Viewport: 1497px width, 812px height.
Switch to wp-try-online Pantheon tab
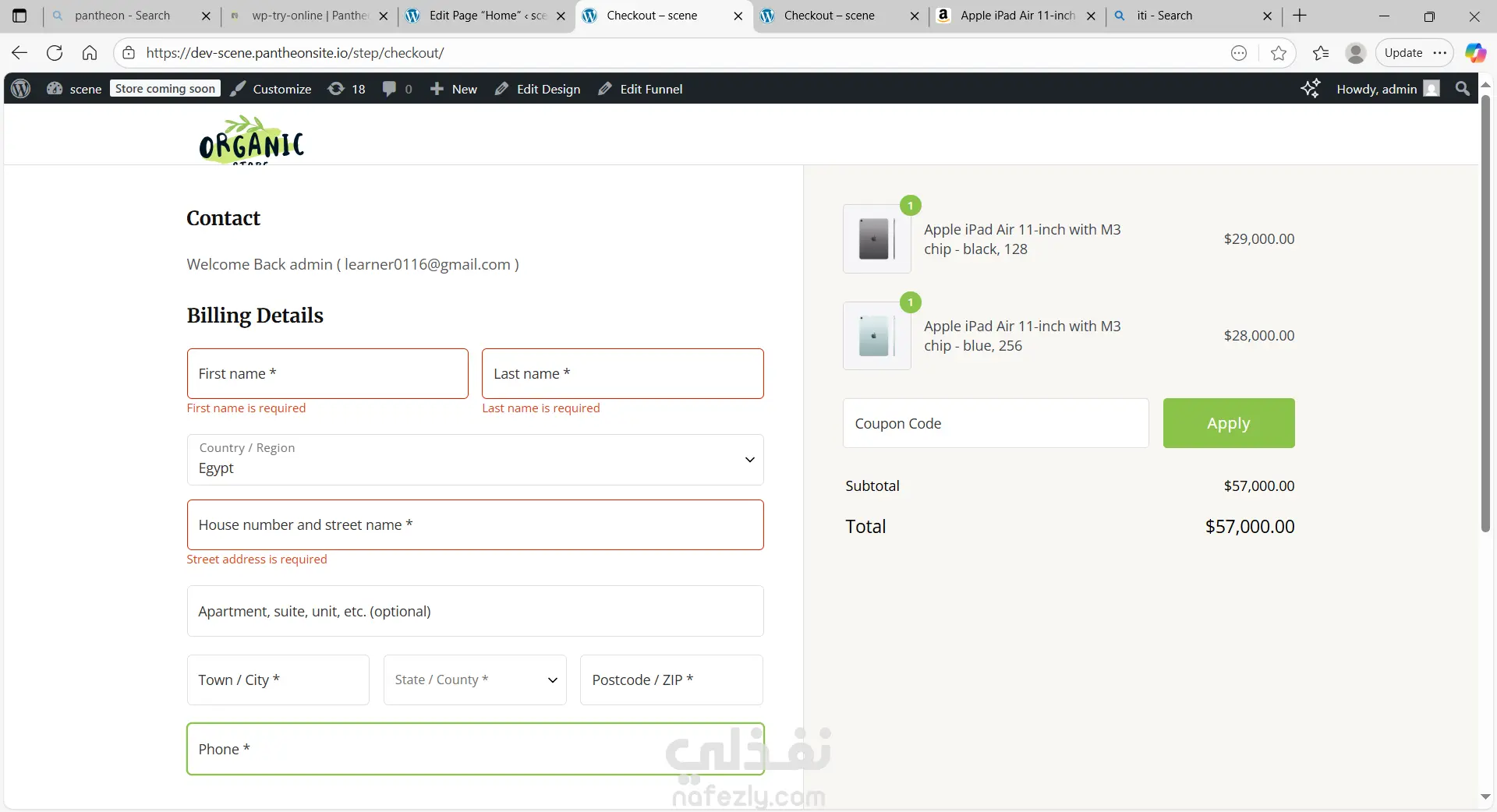pyautogui.click(x=310, y=16)
